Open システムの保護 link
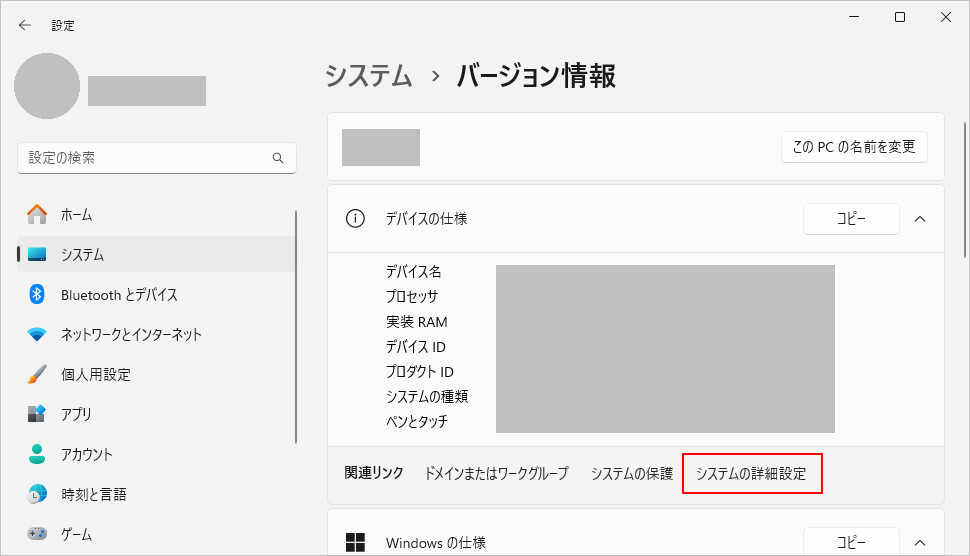This screenshot has height=556, width=970. [x=632, y=473]
